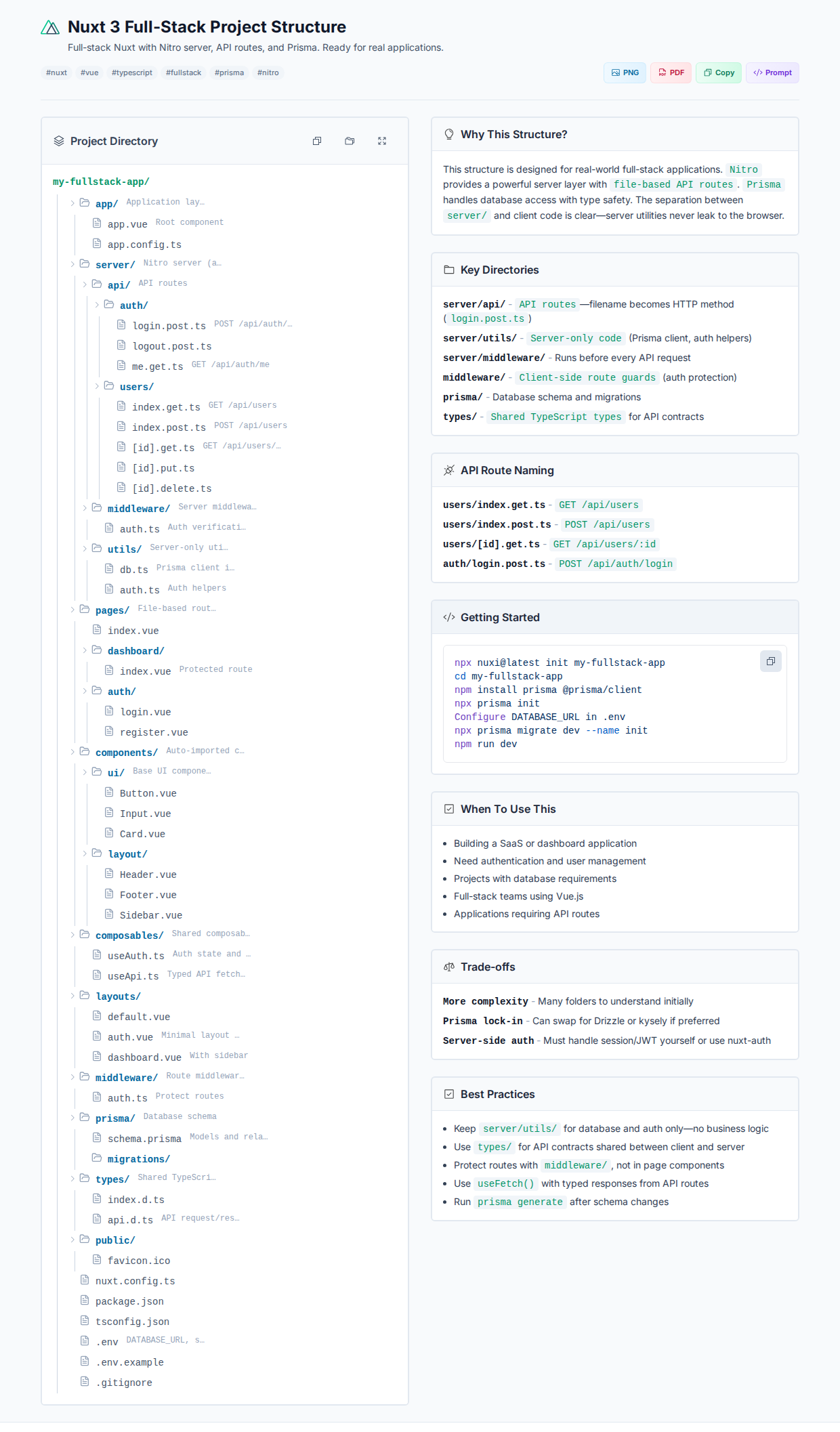
Task: Click the fullscreen expand icon in Project Directory
Action: pyautogui.click(x=382, y=141)
